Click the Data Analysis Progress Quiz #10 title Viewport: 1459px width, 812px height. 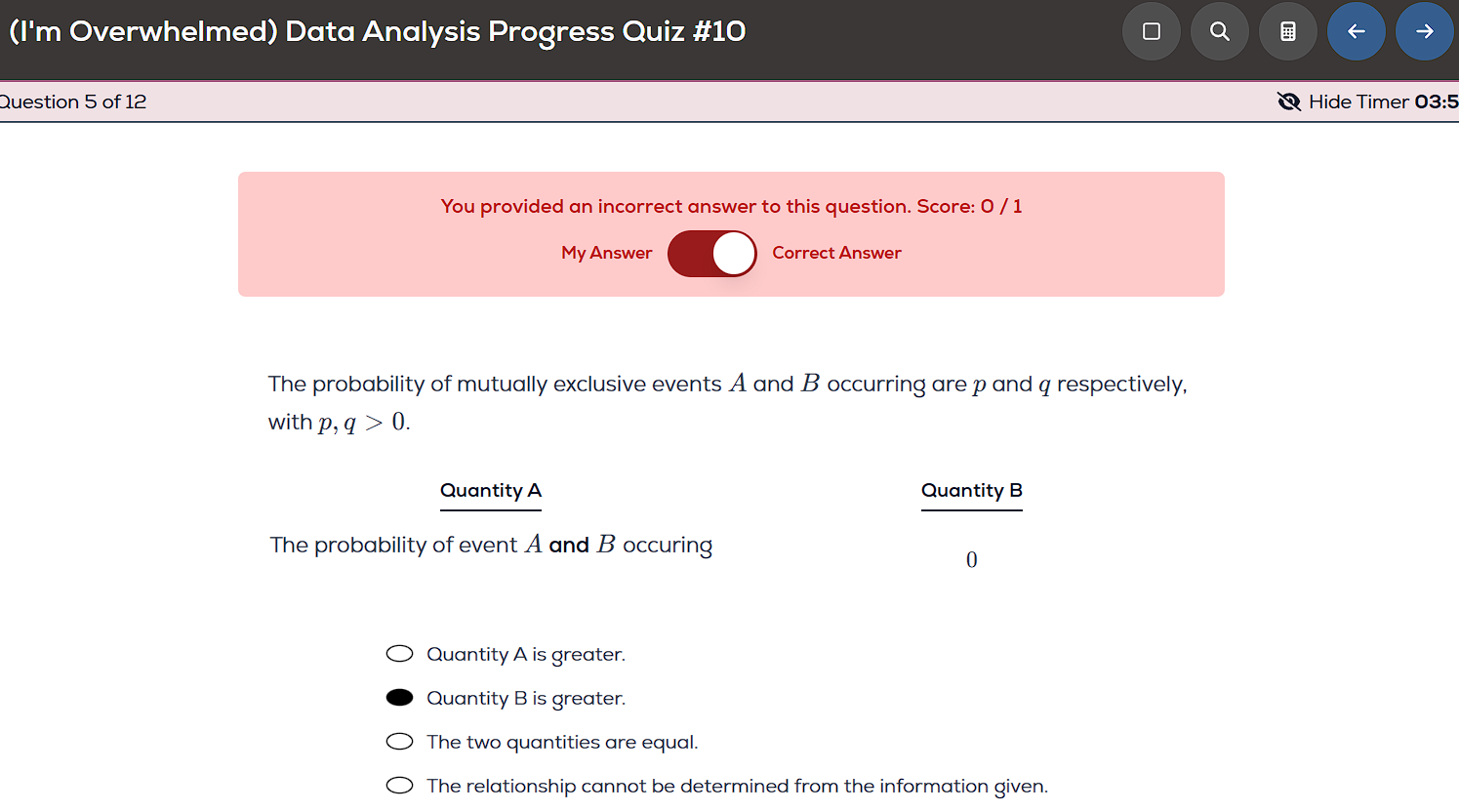pos(377,31)
